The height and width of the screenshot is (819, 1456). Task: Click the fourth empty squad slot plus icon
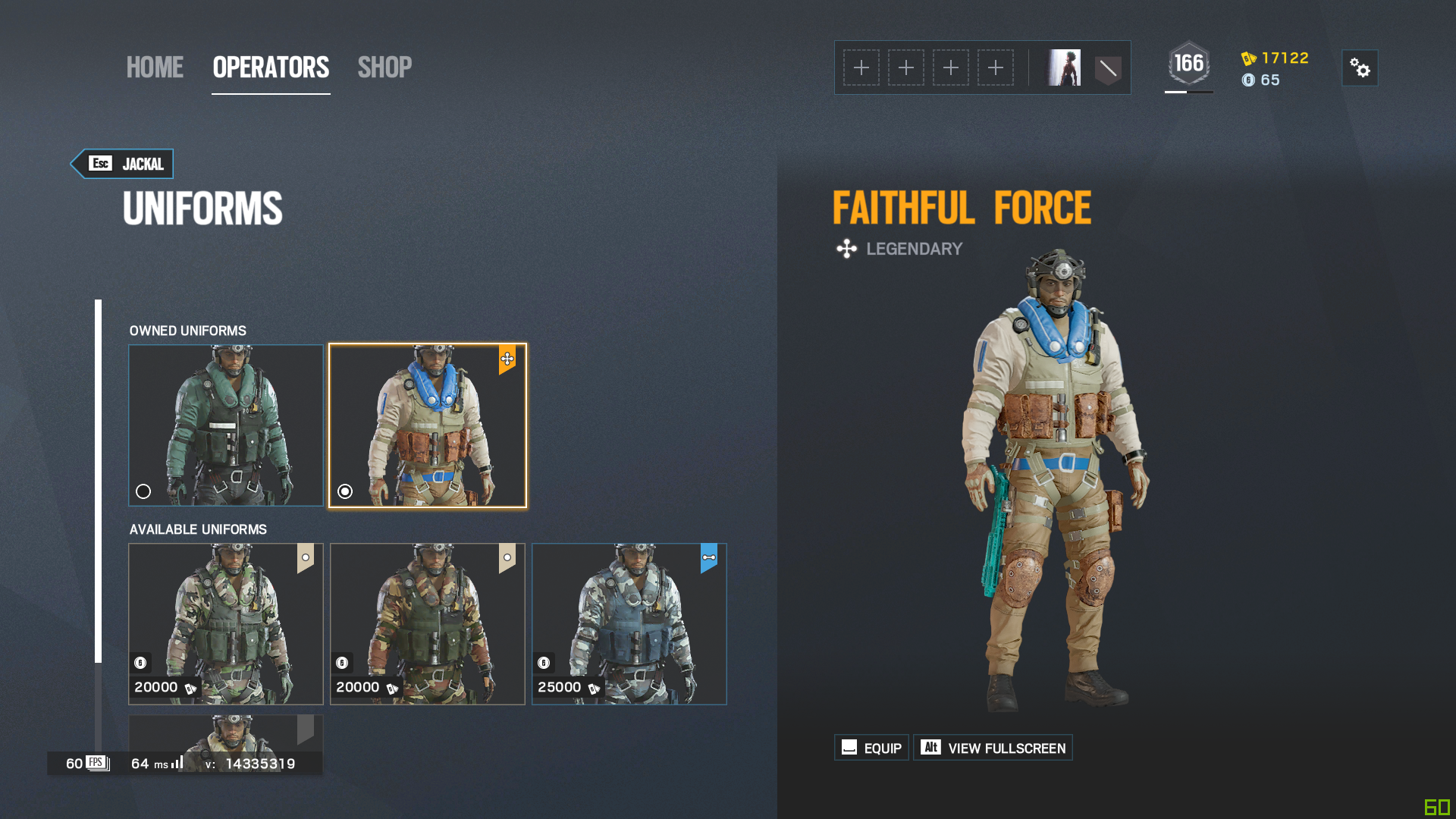[996, 67]
